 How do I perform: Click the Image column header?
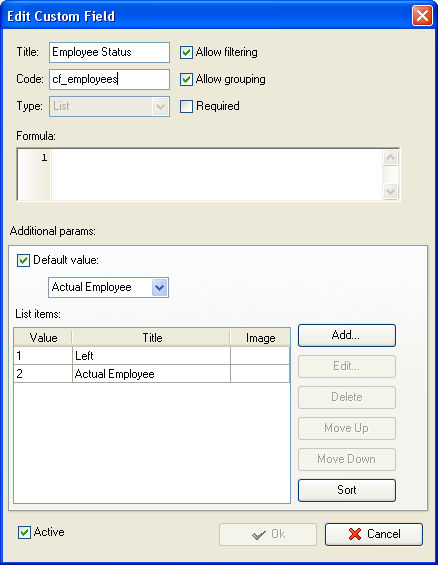point(260,338)
